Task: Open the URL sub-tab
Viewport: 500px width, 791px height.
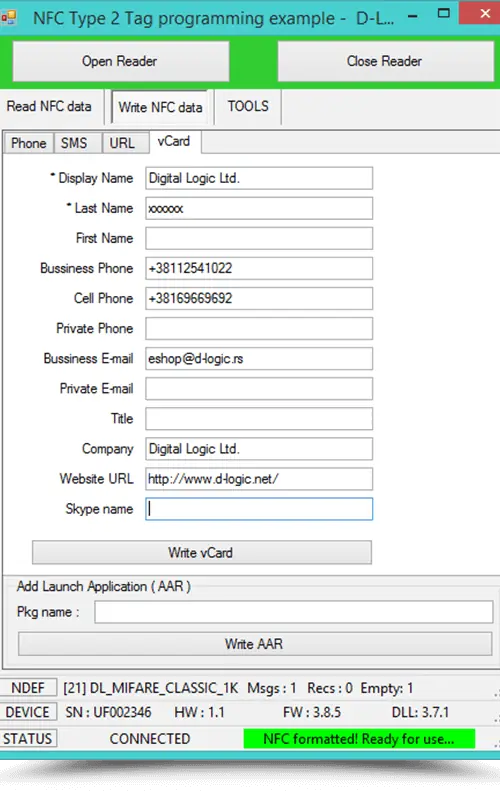Action: click(x=122, y=143)
